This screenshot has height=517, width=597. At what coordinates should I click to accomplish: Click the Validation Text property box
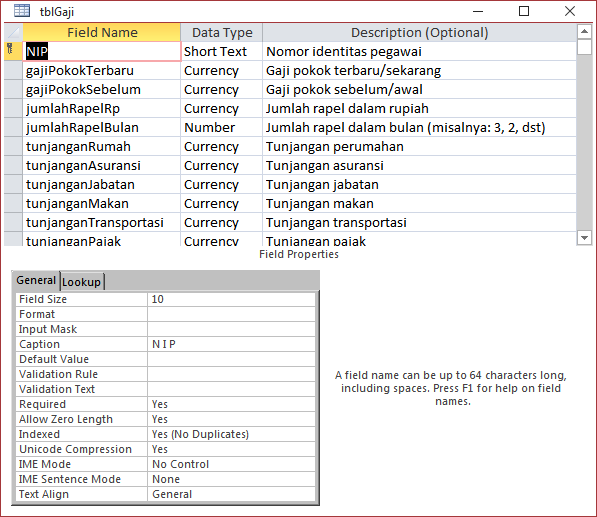(x=231, y=389)
